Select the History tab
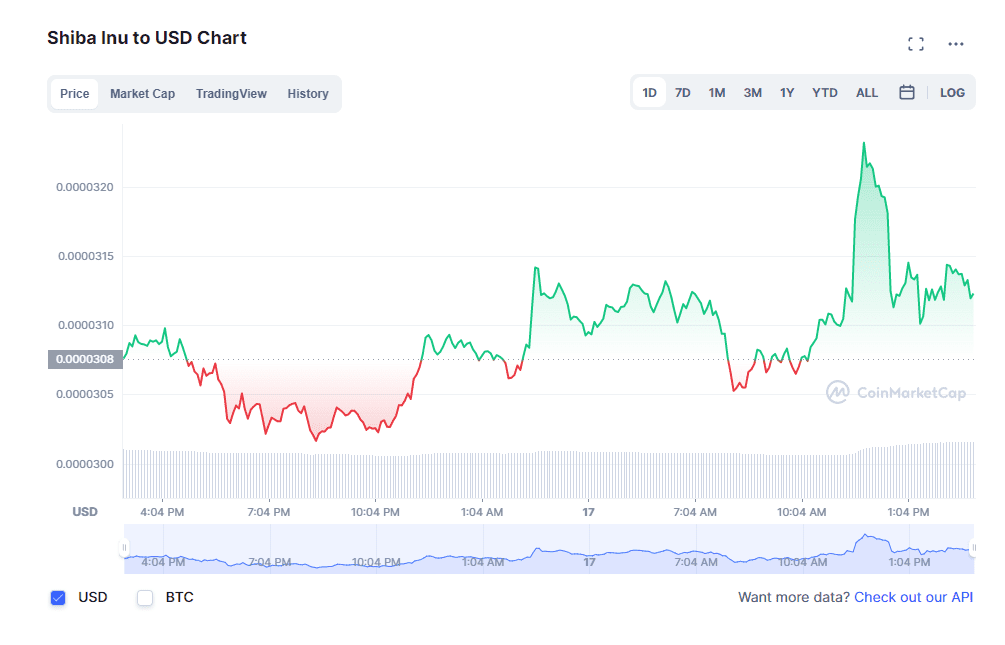 pos(308,94)
